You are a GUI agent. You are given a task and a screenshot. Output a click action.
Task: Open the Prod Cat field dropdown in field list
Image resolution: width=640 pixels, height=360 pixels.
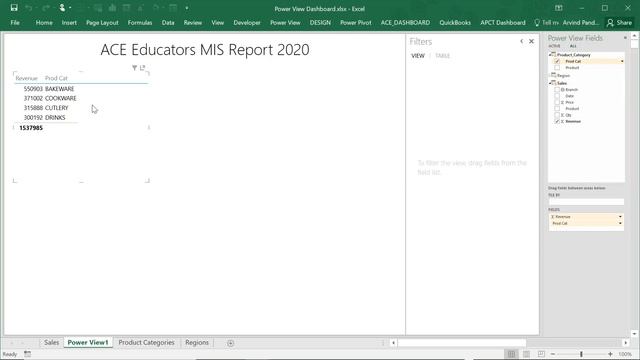[622, 61]
